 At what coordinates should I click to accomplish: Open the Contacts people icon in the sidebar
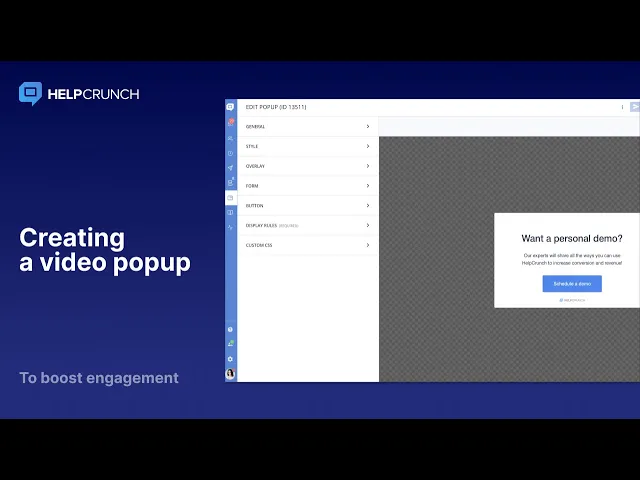coord(230,138)
